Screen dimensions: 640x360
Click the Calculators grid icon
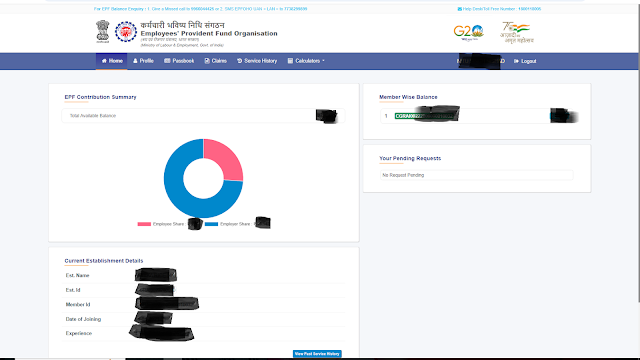pos(290,61)
